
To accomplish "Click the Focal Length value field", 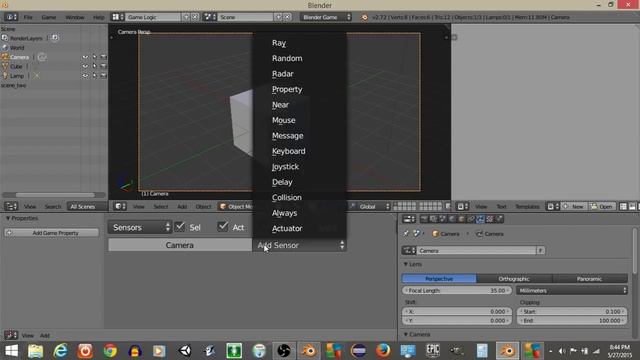I will coord(457,291).
